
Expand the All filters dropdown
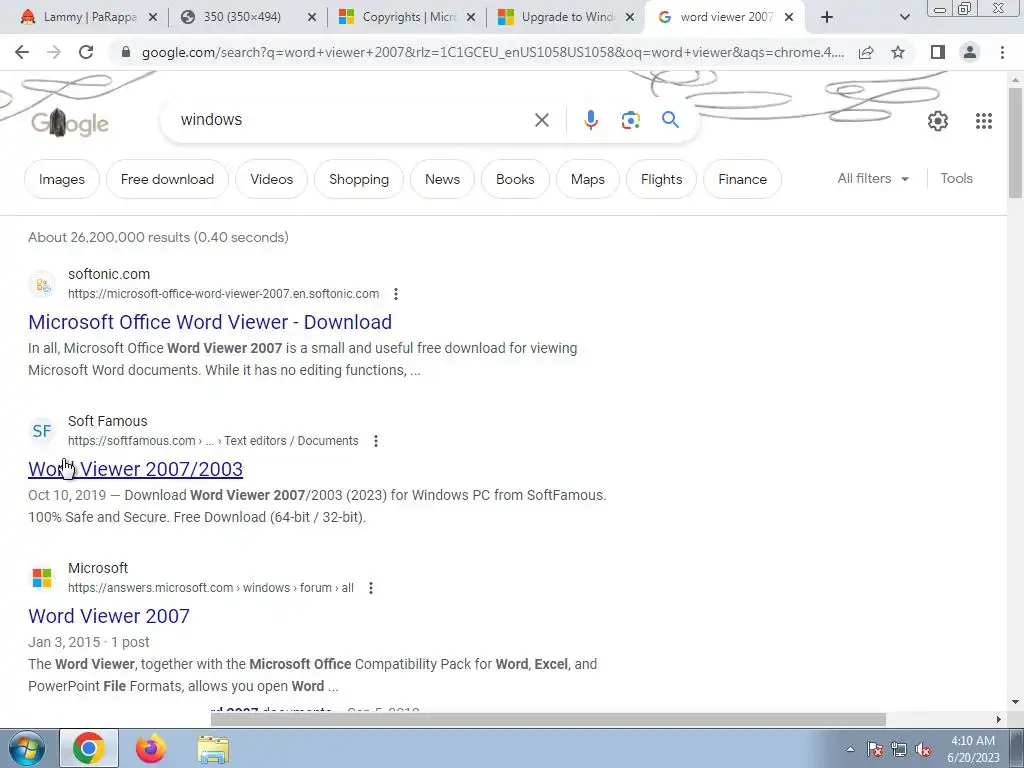(x=873, y=178)
